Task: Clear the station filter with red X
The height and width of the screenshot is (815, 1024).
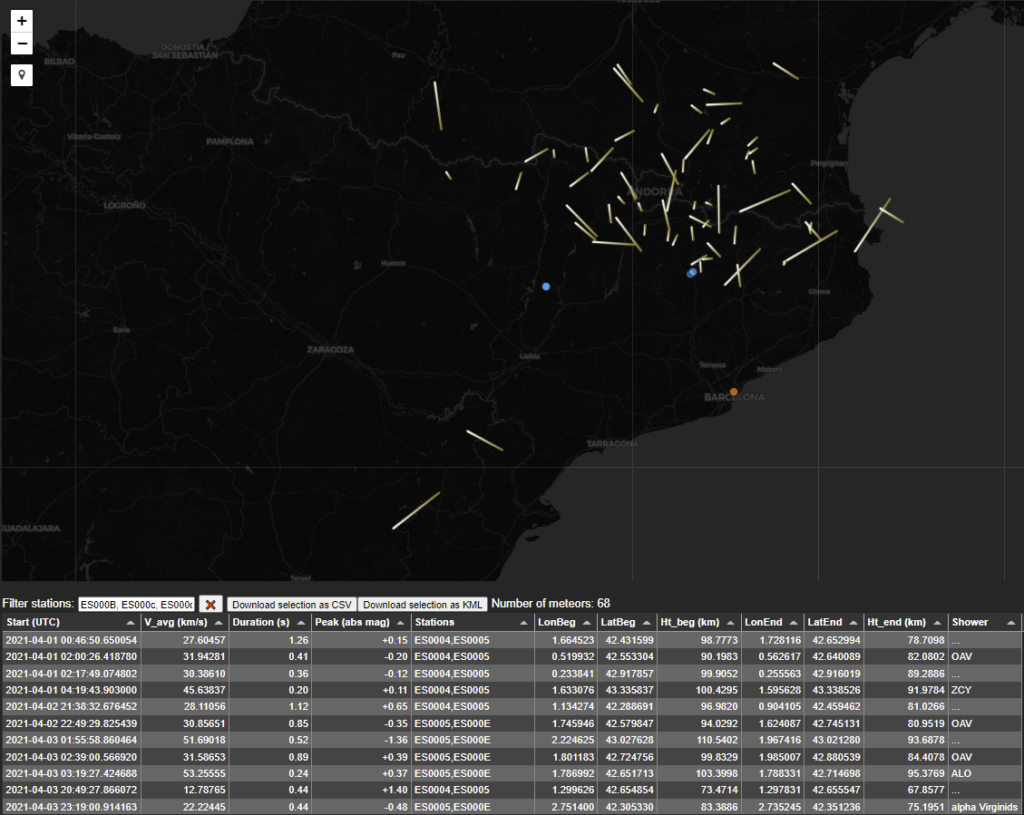Action: (x=211, y=604)
